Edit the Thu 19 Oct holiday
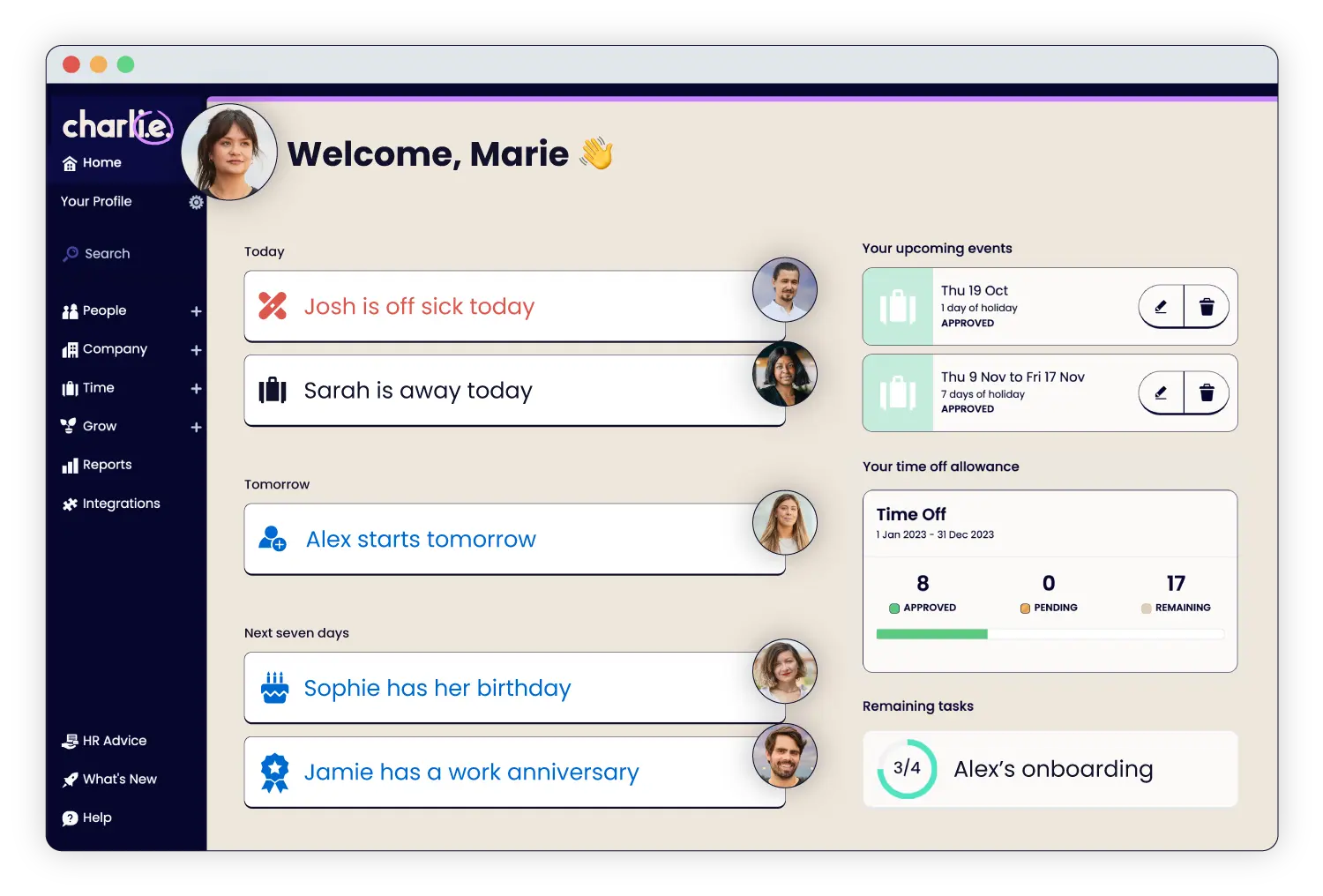 point(1161,307)
